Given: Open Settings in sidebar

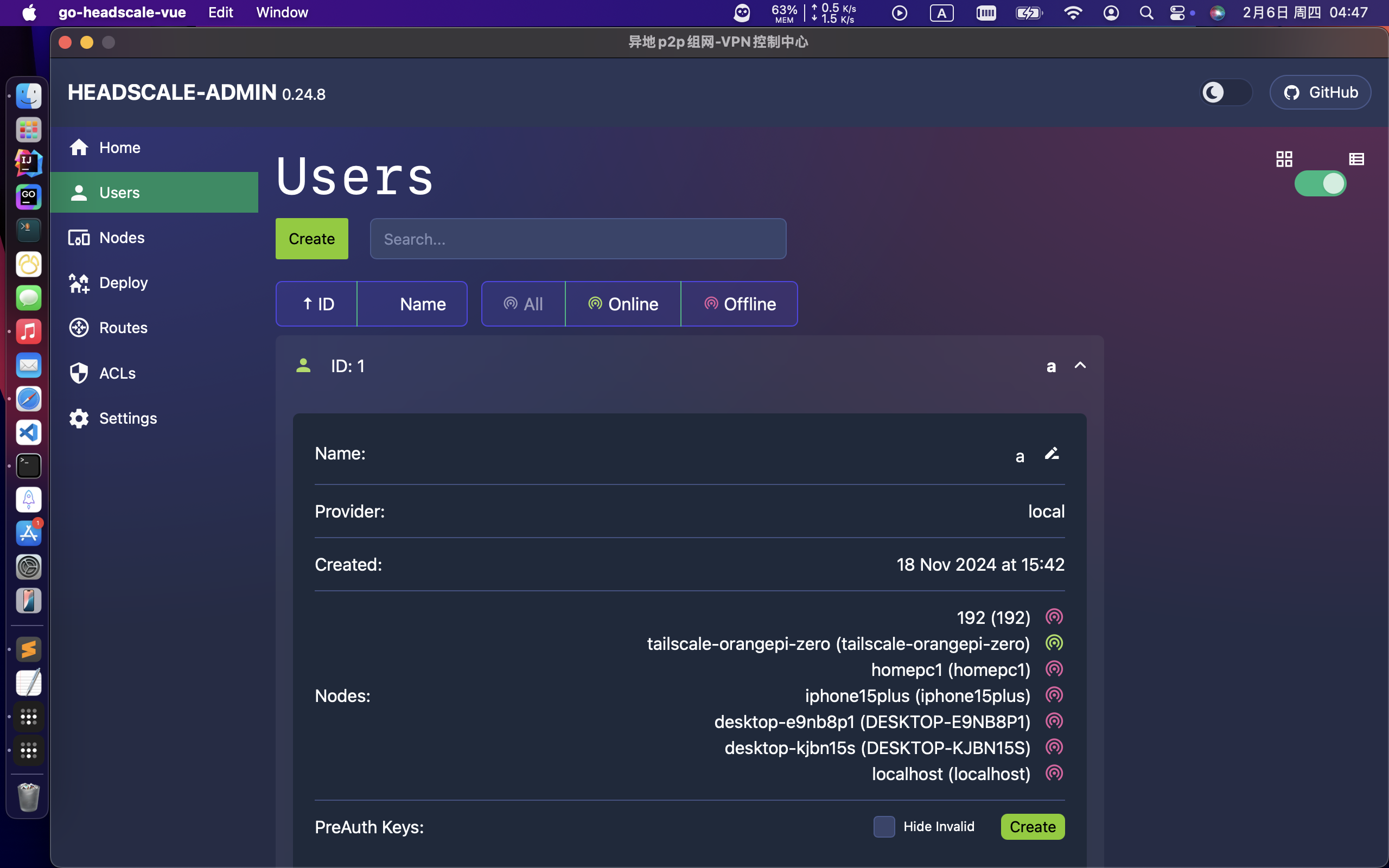Looking at the screenshot, I should [x=154, y=418].
